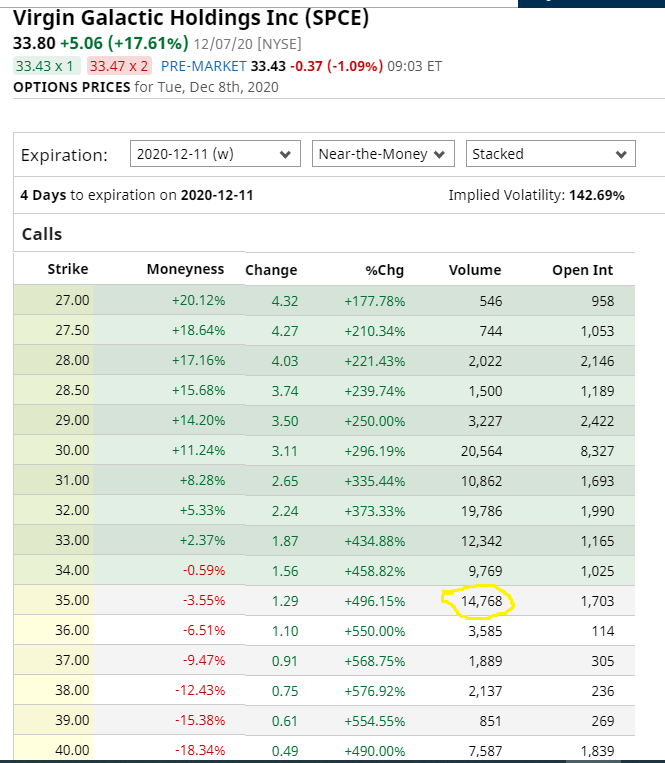Click the open interest value 8,327
The width and height of the screenshot is (665, 763).
tap(597, 451)
